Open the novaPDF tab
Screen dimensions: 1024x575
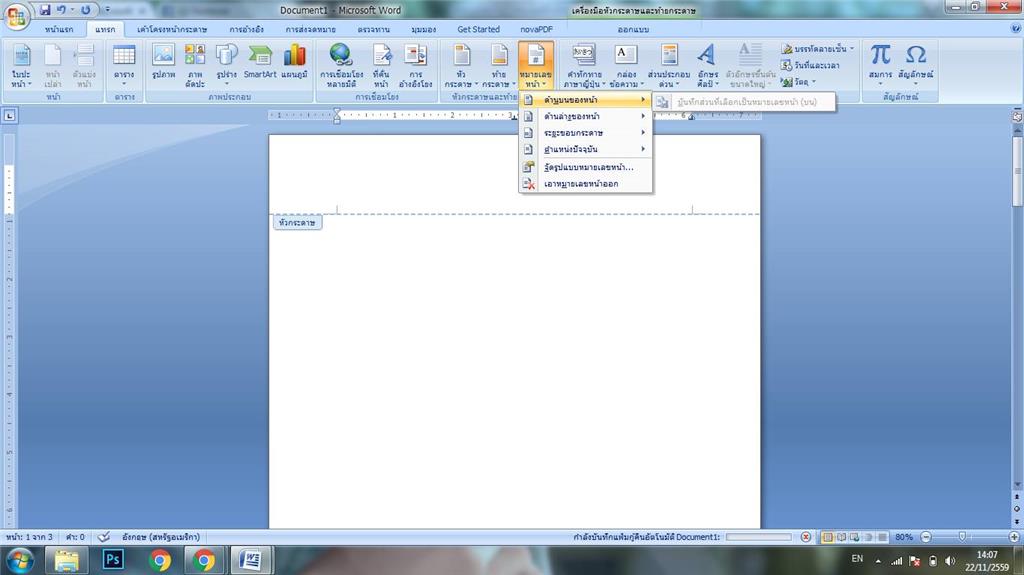[536, 29]
